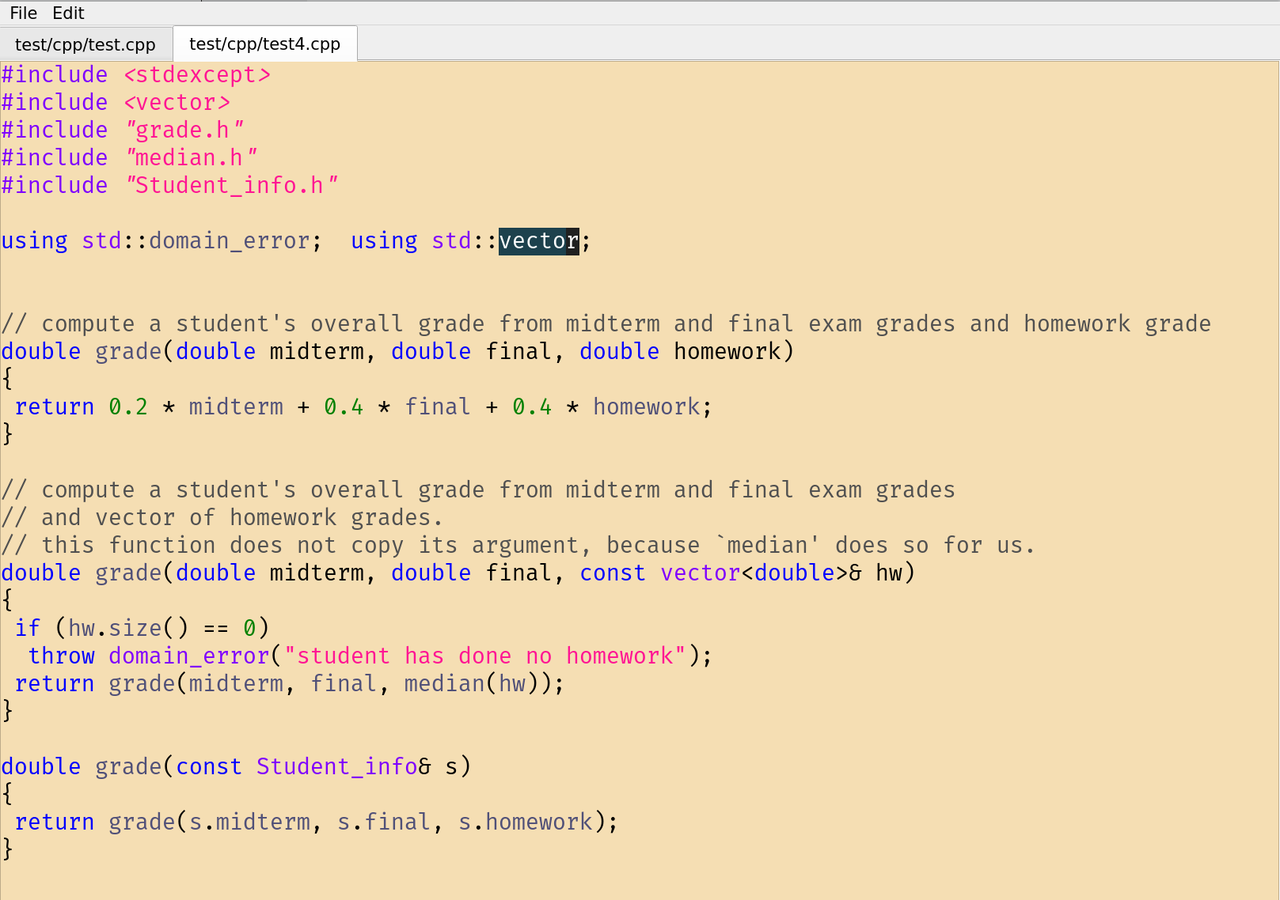Click s.homework in the last return statement
The width and height of the screenshot is (1280, 900).
[525, 822]
